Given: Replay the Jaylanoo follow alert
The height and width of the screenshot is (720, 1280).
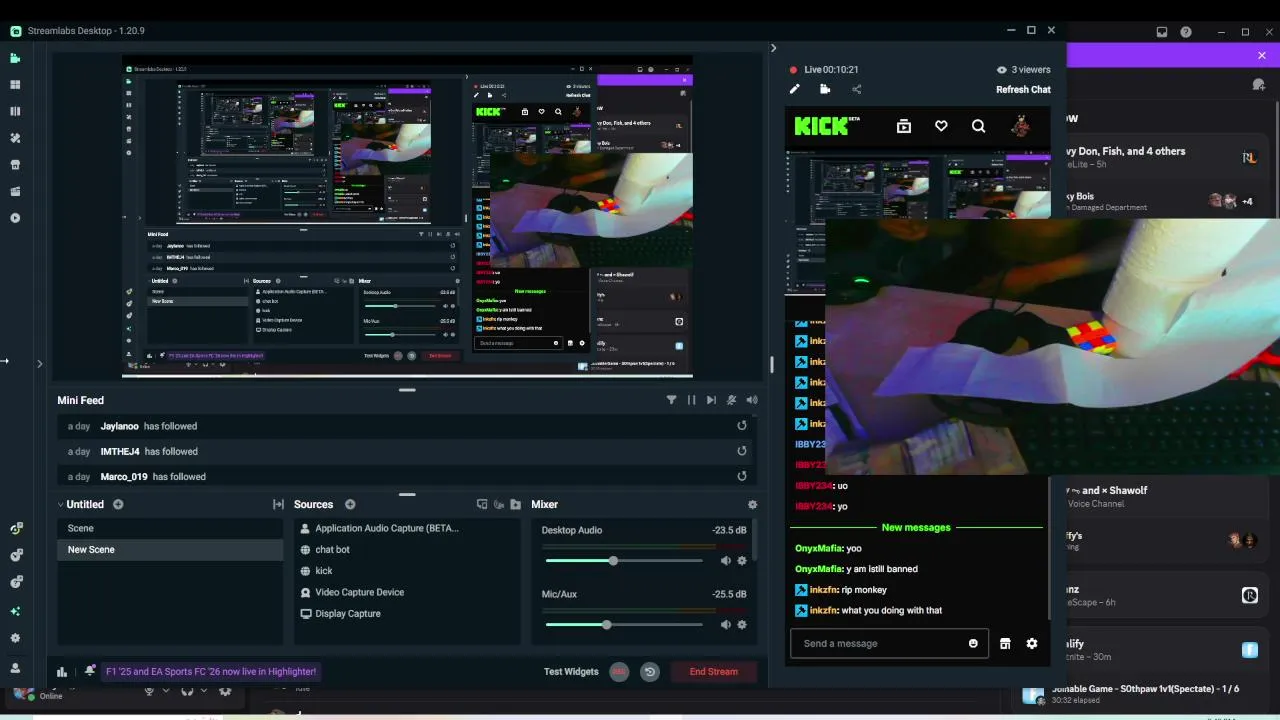Looking at the screenshot, I should pyautogui.click(x=742, y=426).
